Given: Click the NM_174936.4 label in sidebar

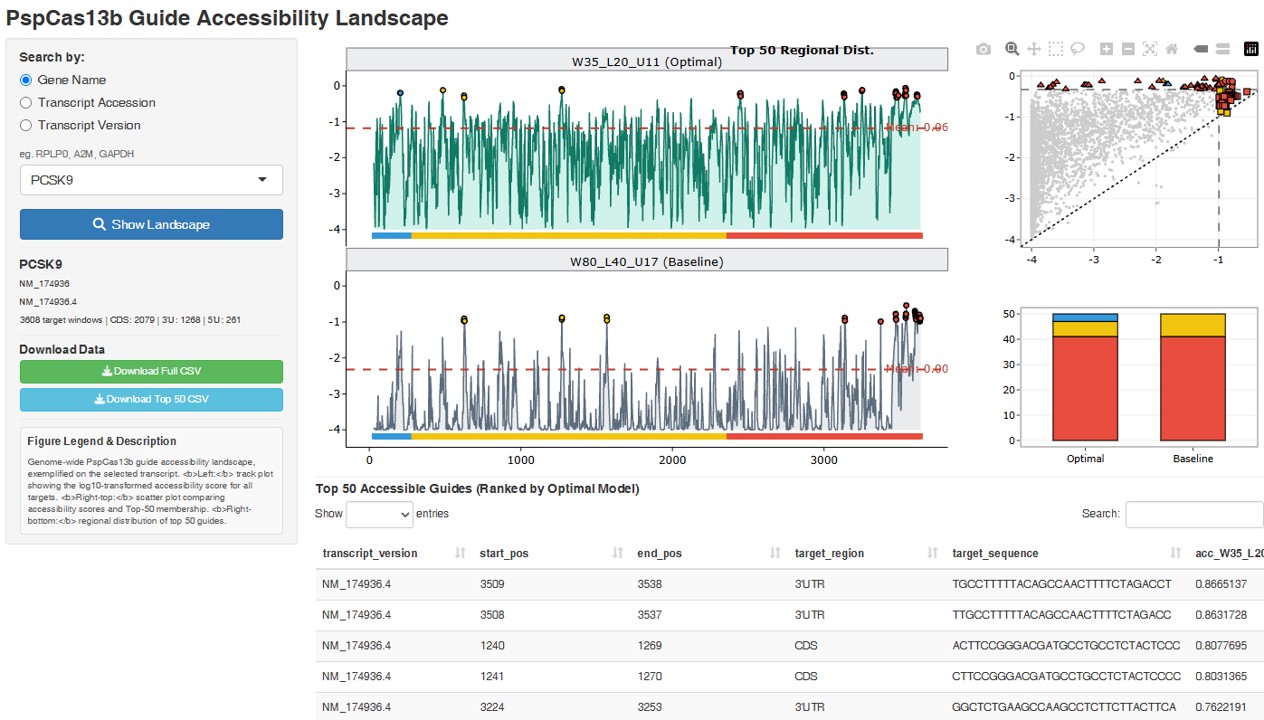Looking at the screenshot, I should pos(48,301).
